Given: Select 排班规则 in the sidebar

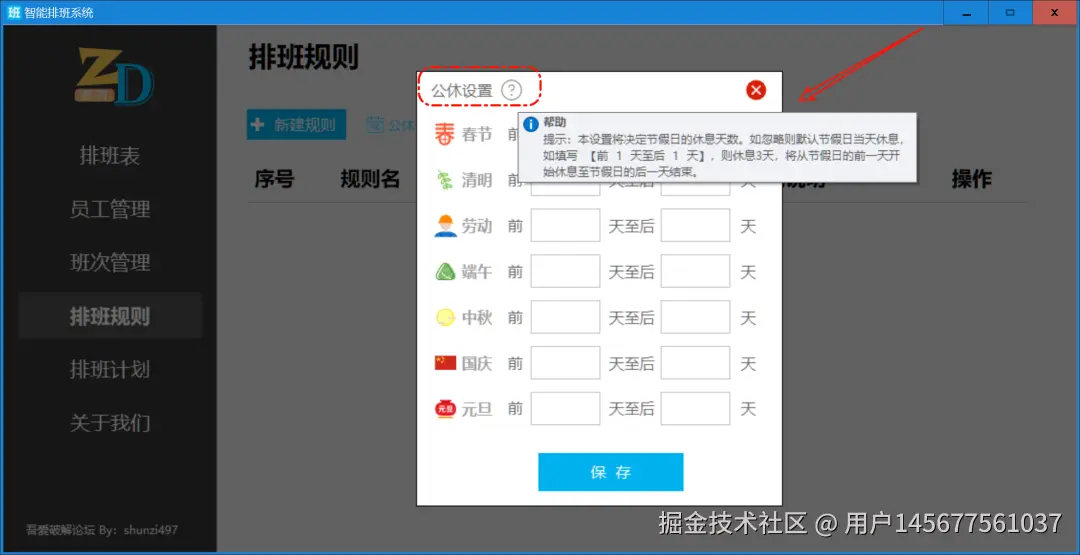Looking at the screenshot, I should coord(110,316).
